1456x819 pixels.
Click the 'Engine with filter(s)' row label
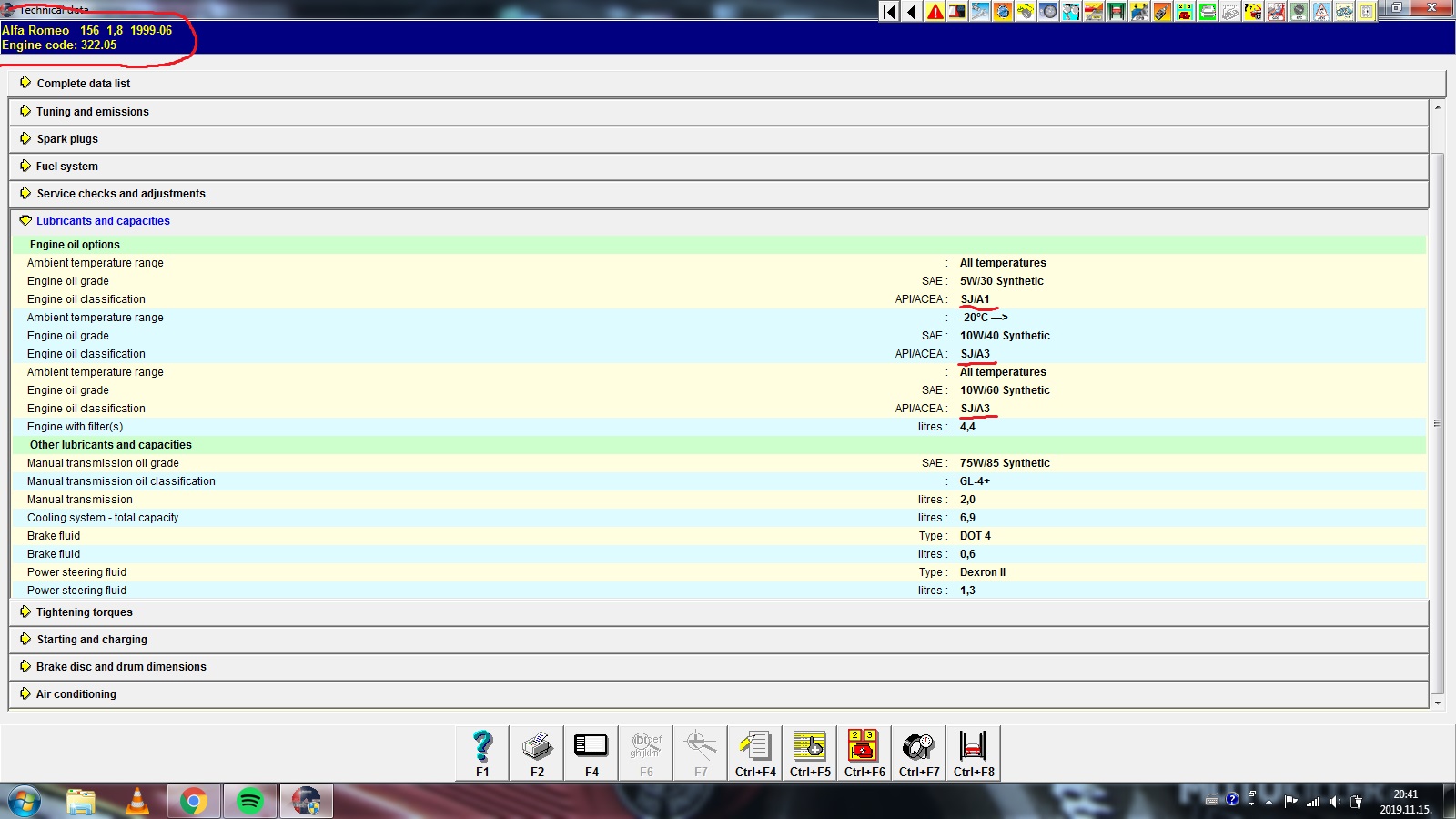[75, 427]
